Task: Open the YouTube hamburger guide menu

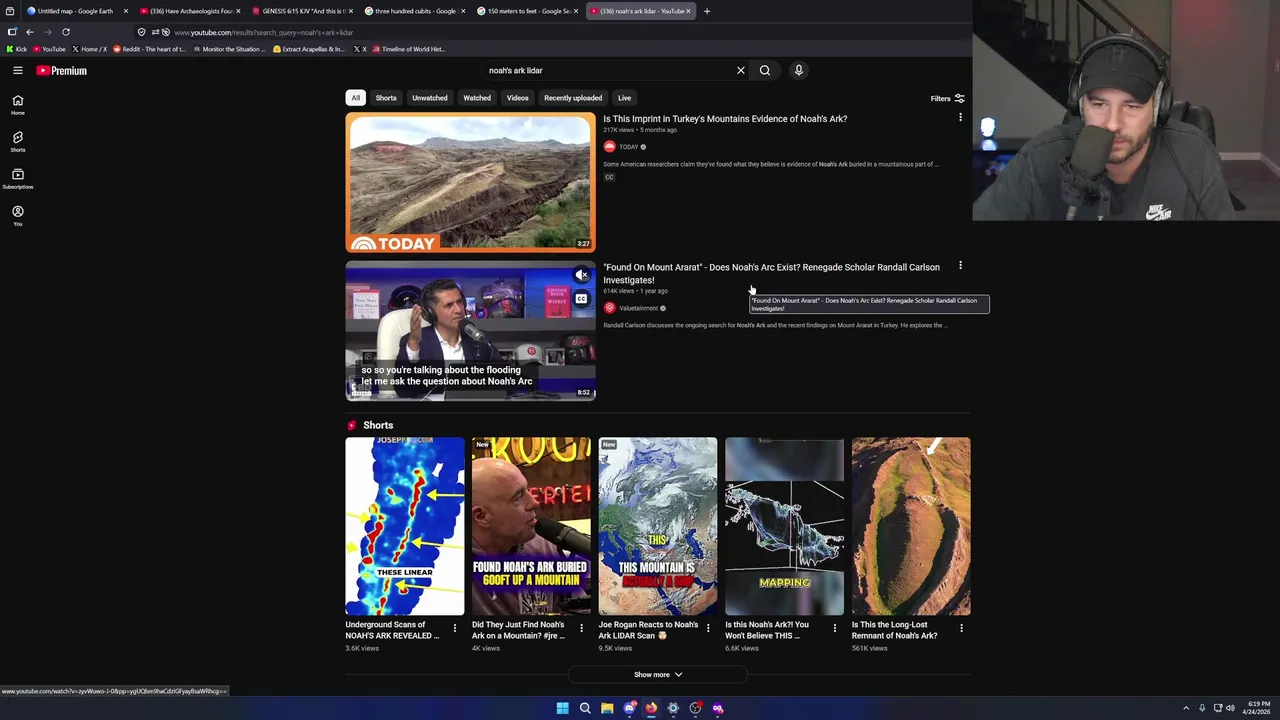Action: 18,70
